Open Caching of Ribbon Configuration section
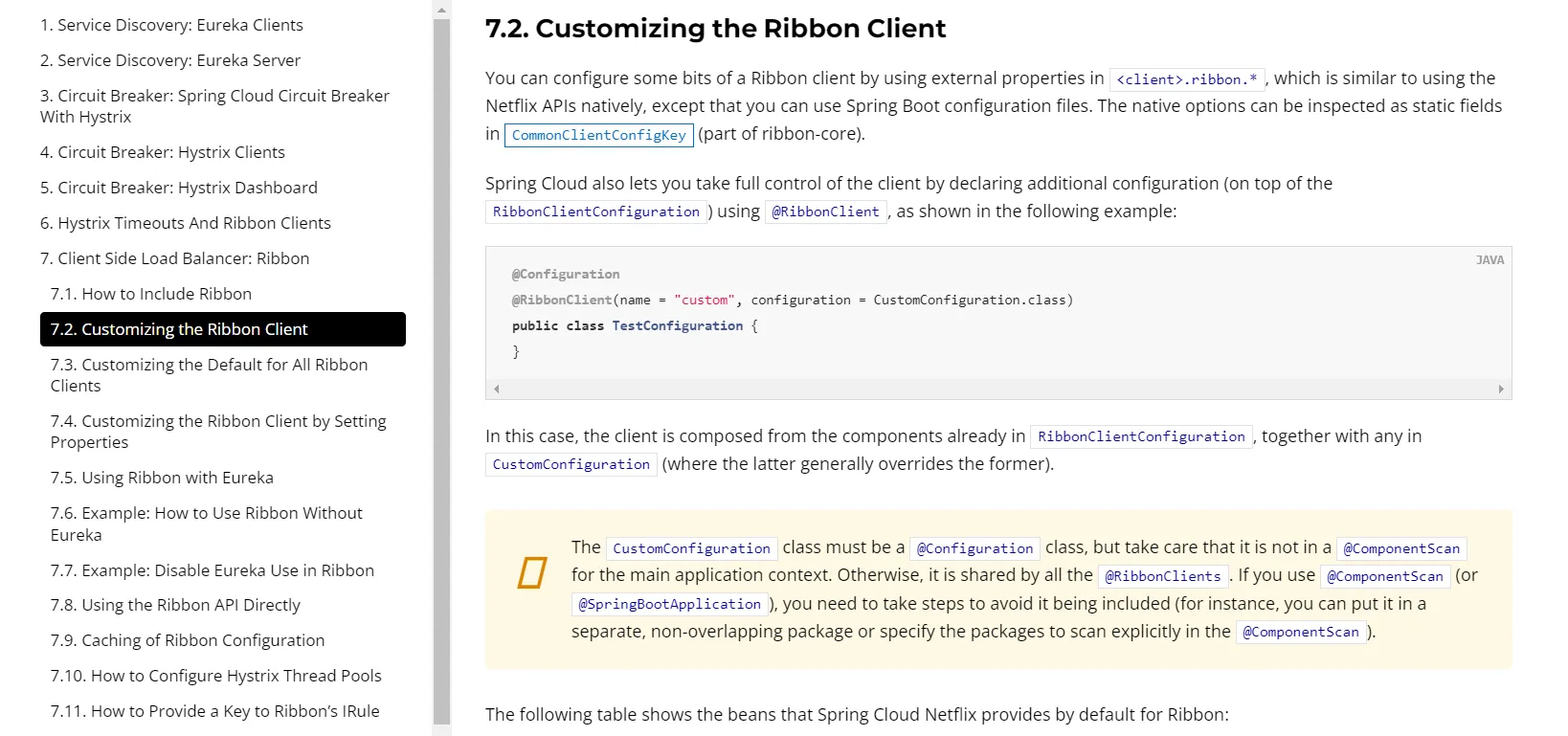 pyautogui.click(x=188, y=640)
